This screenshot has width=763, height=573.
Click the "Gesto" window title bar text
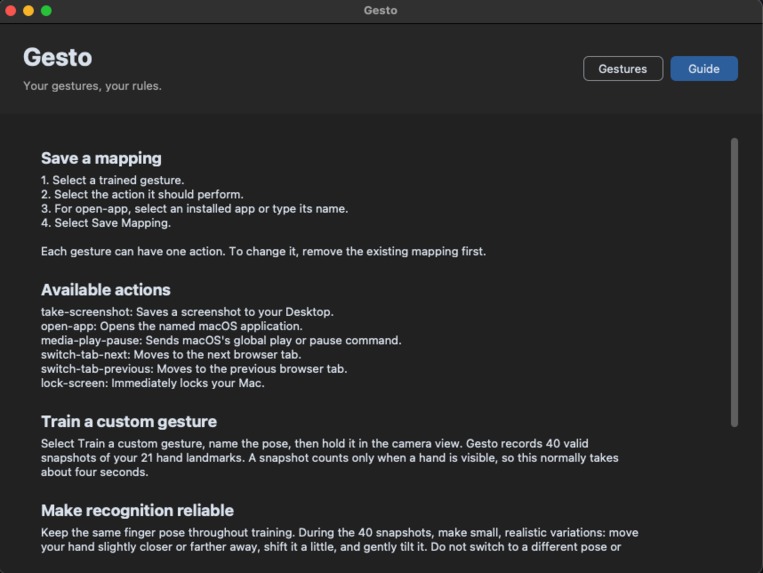(x=381, y=10)
